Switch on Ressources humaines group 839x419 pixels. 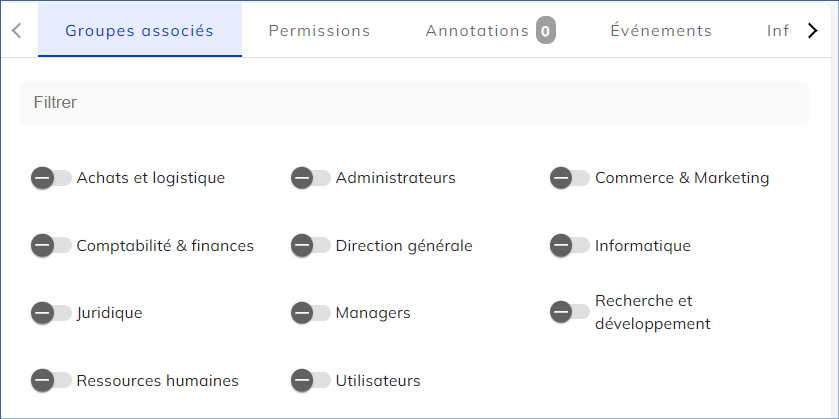51,380
